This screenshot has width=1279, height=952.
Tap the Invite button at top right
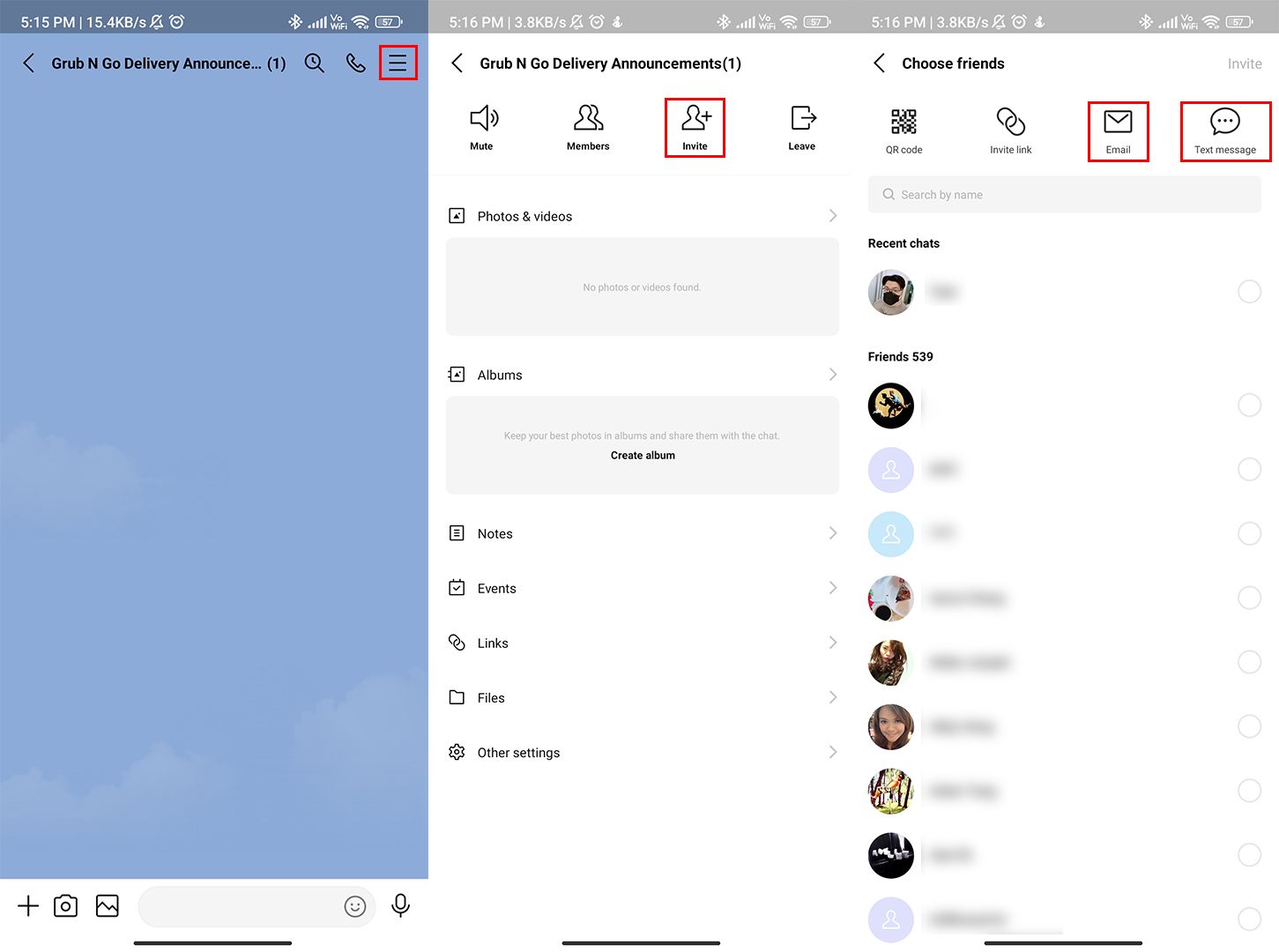click(1245, 63)
